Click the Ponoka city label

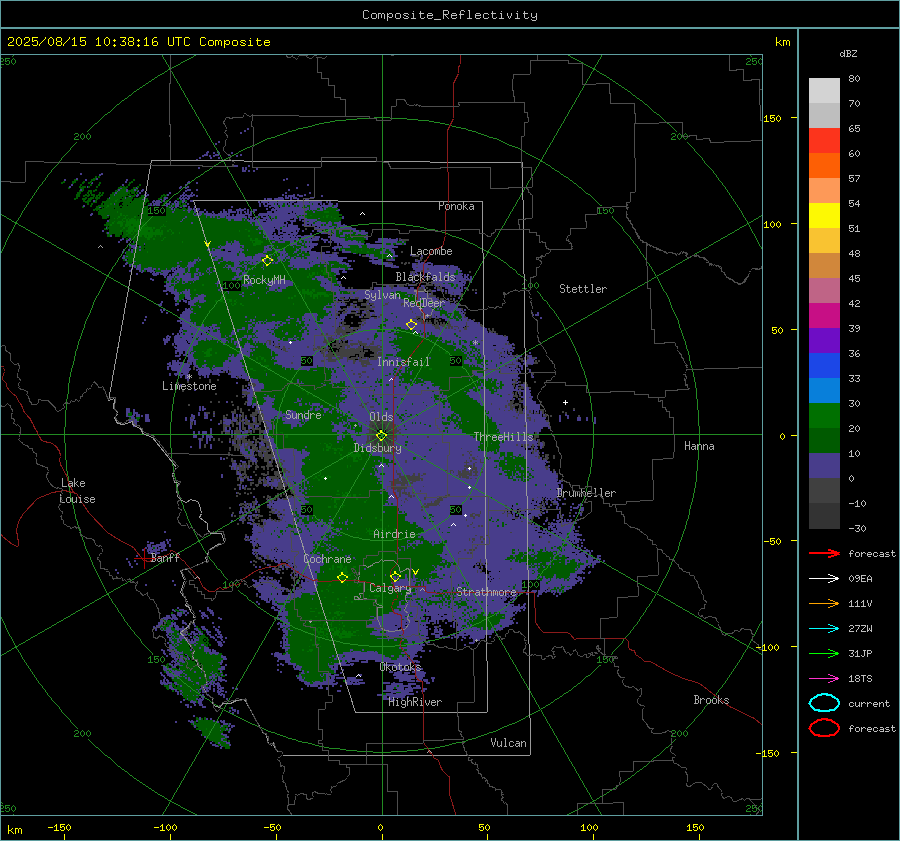click(x=456, y=206)
